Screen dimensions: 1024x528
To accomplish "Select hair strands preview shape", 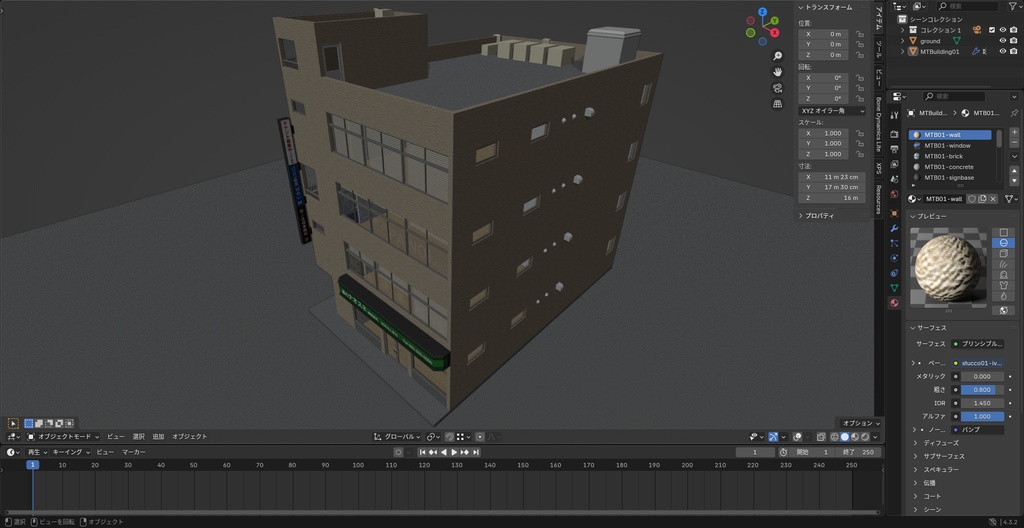I will (1004, 264).
